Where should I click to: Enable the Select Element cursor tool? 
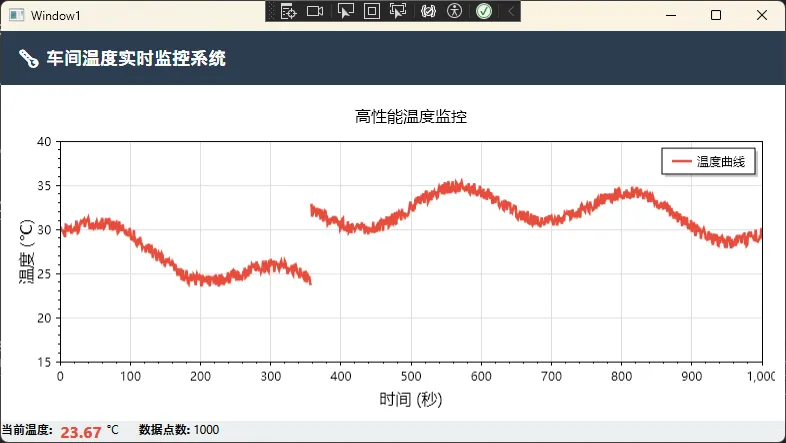coord(345,11)
